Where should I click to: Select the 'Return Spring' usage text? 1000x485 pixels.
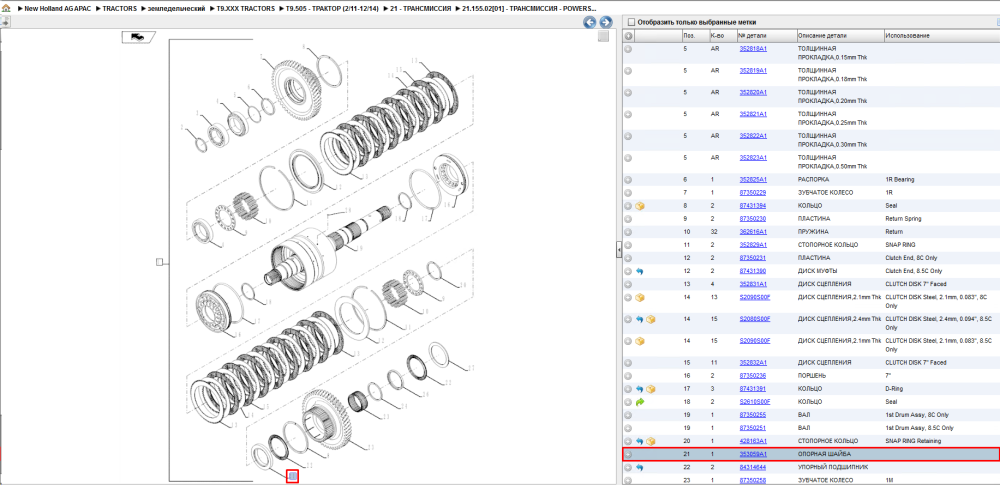point(904,219)
